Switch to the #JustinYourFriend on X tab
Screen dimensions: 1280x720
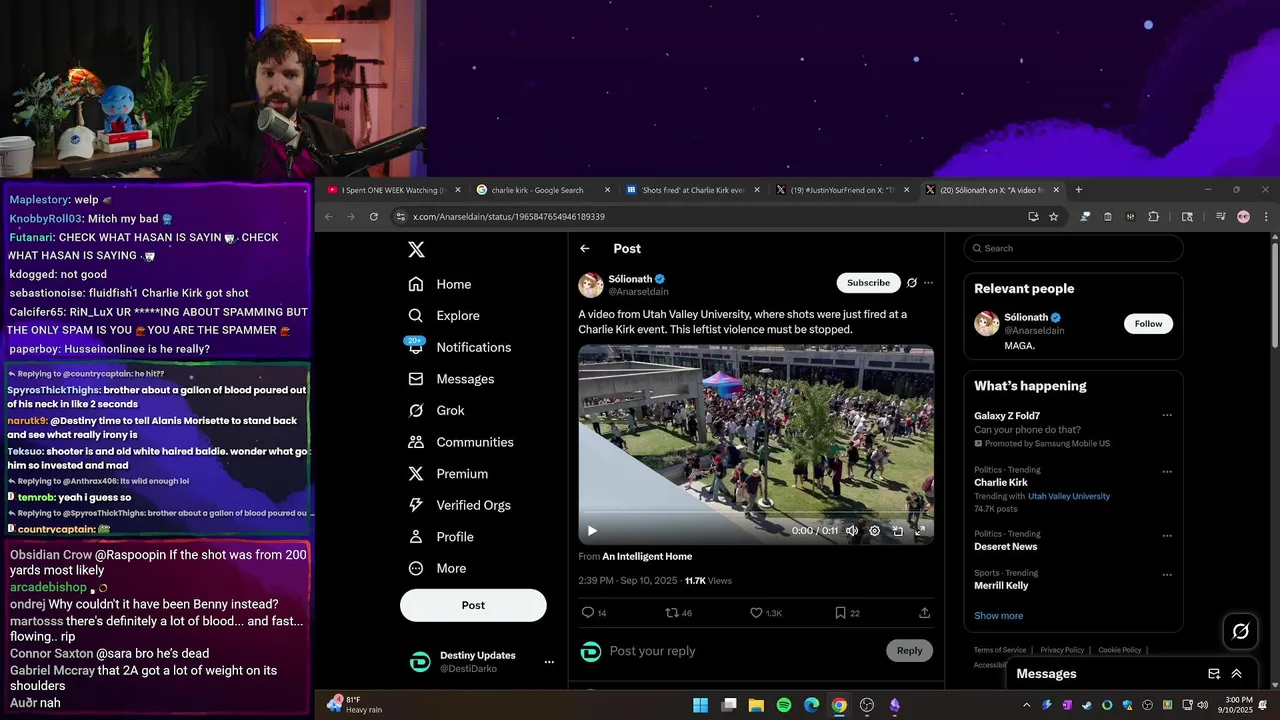tap(842, 190)
